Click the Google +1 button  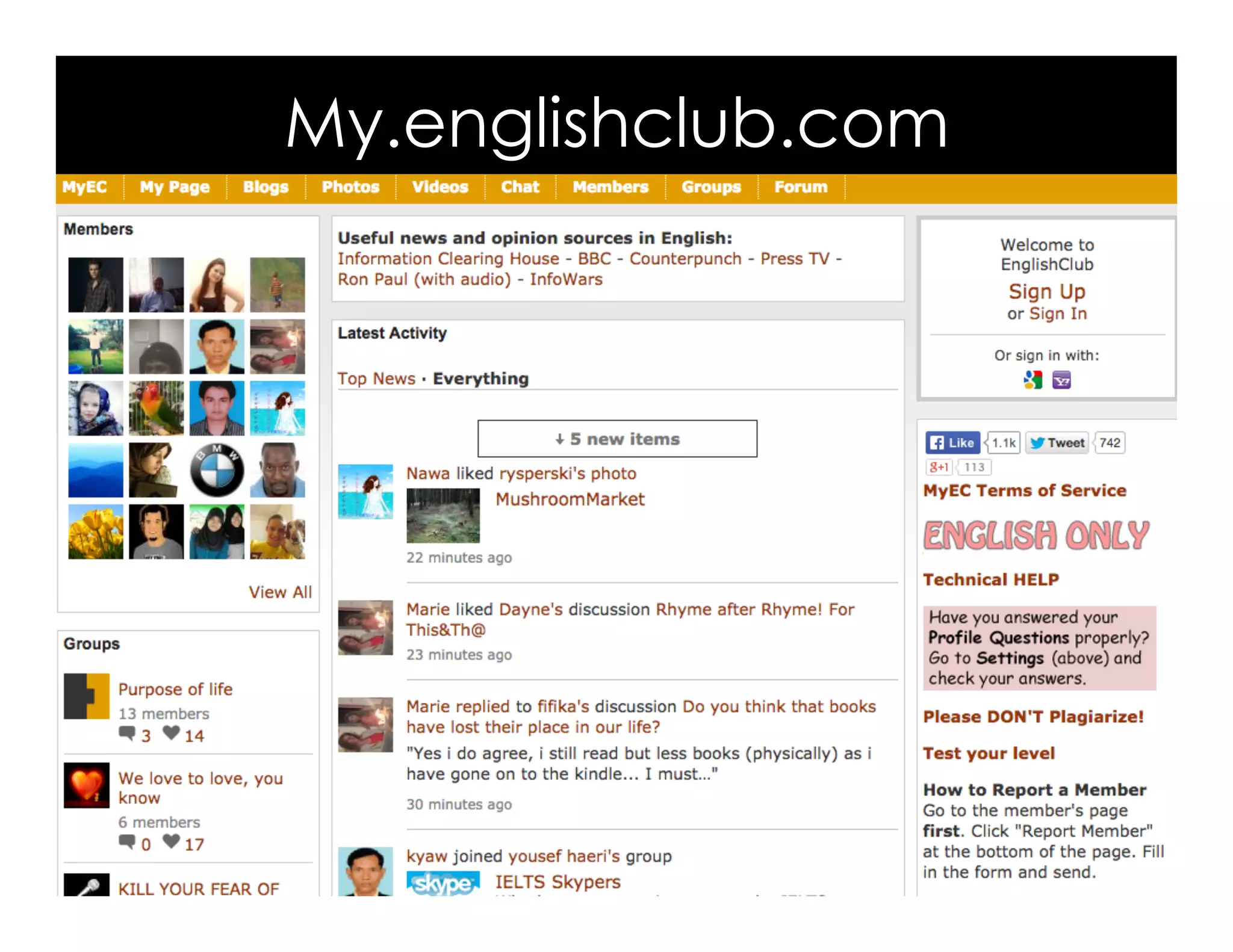coord(939,467)
